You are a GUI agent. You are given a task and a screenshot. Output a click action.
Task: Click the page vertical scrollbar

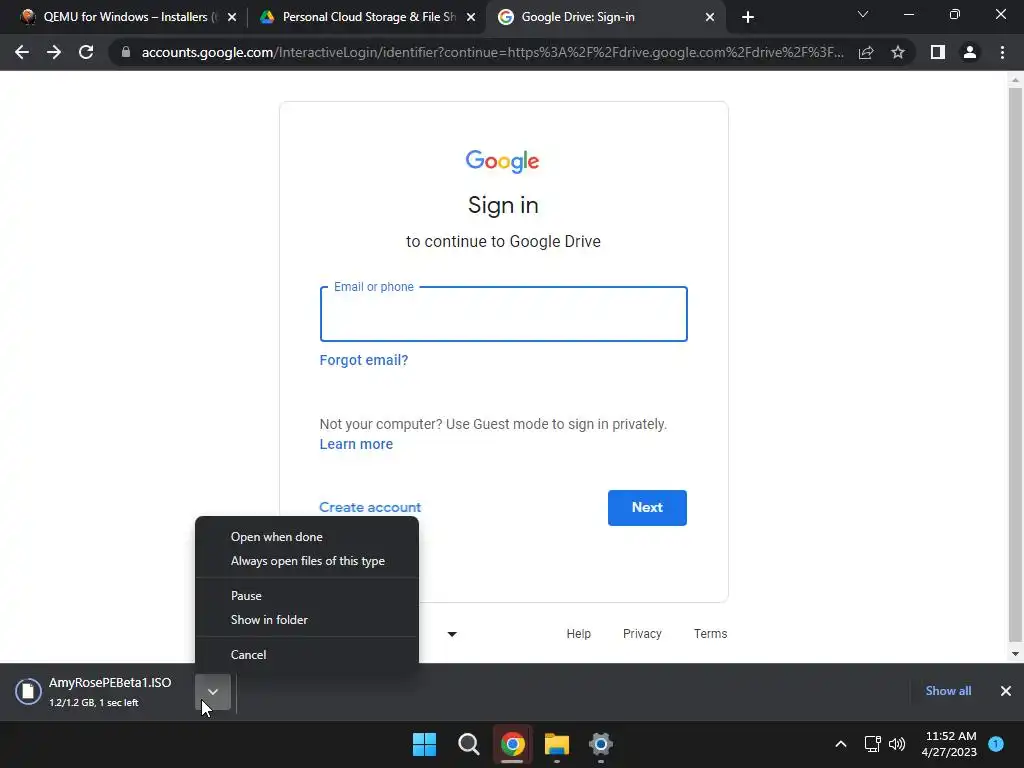pyautogui.click(x=1015, y=364)
